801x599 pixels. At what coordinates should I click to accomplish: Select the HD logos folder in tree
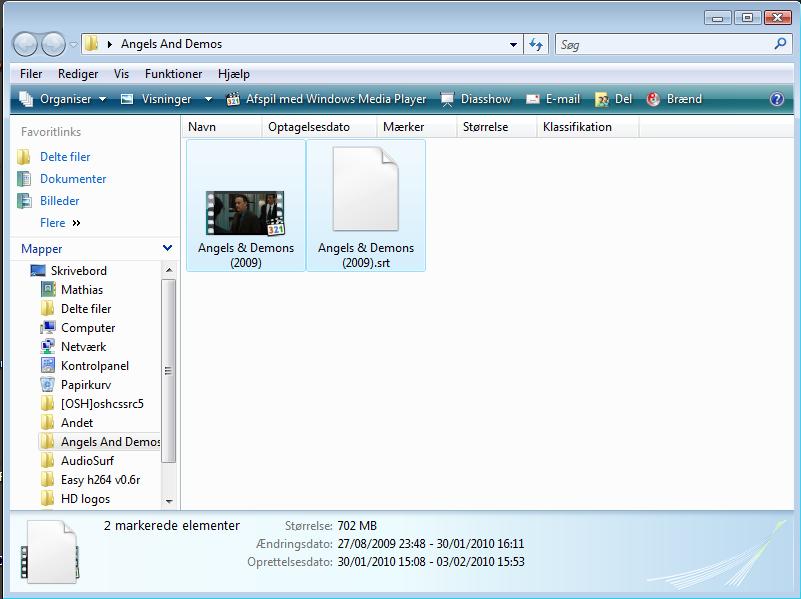[x=85, y=499]
